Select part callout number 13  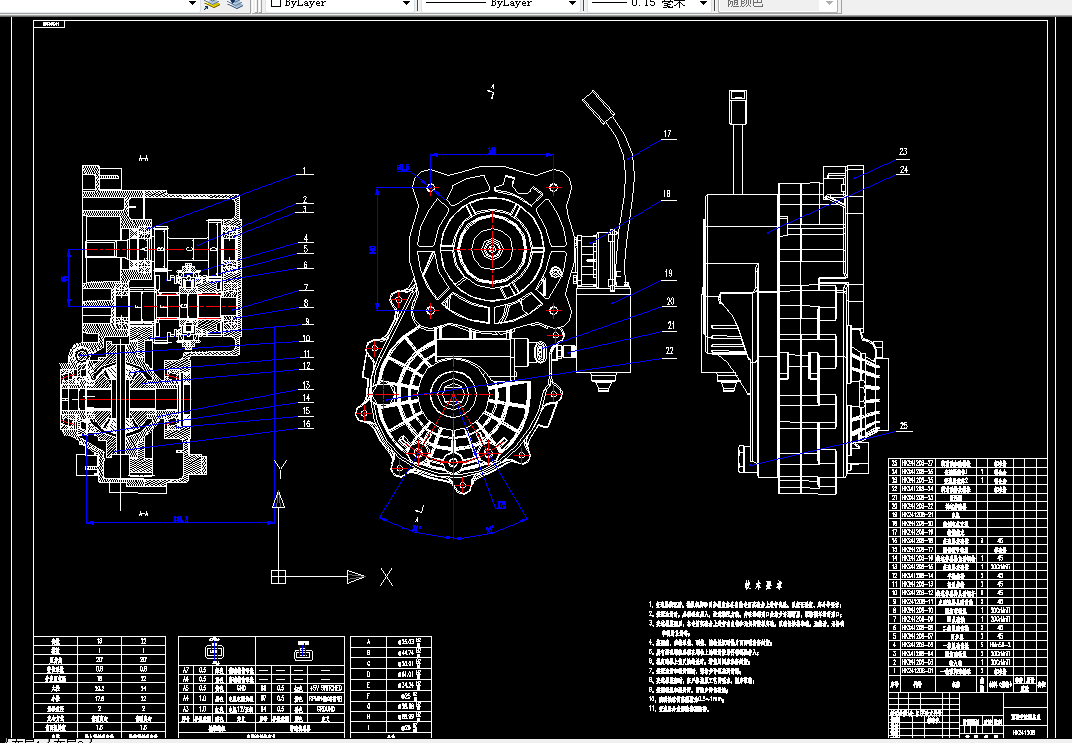pos(307,386)
